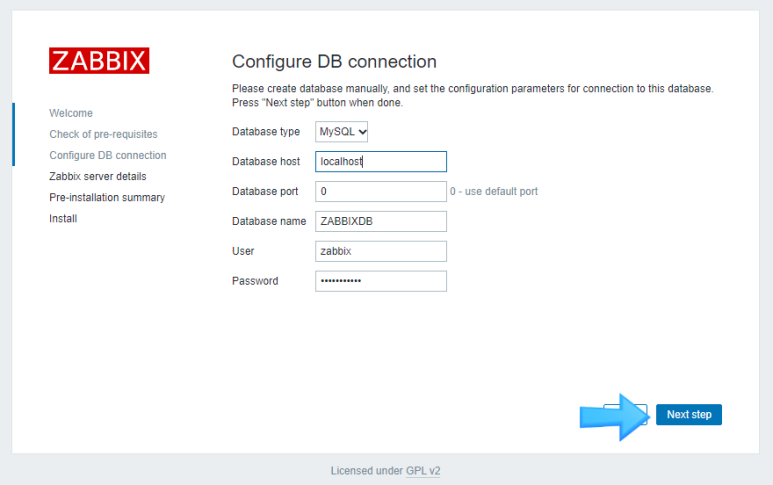This screenshot has height=485, width=773.
Task: Click the Database name label
Action: click(x=269, y=221)
